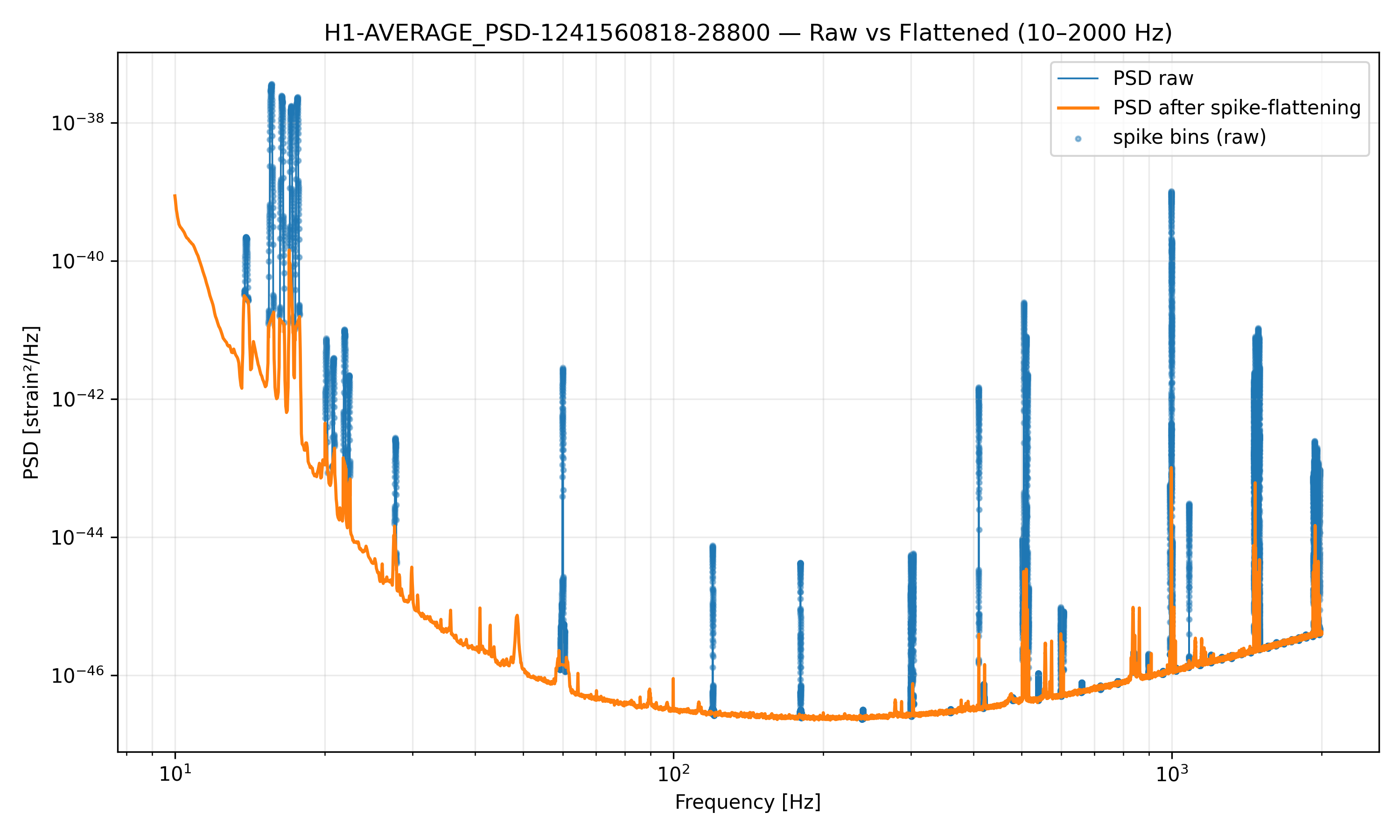This screenshot has width=1400, height=840.
Task: Click the 10^-44 y-axis tick label
Action: (77, 537)
